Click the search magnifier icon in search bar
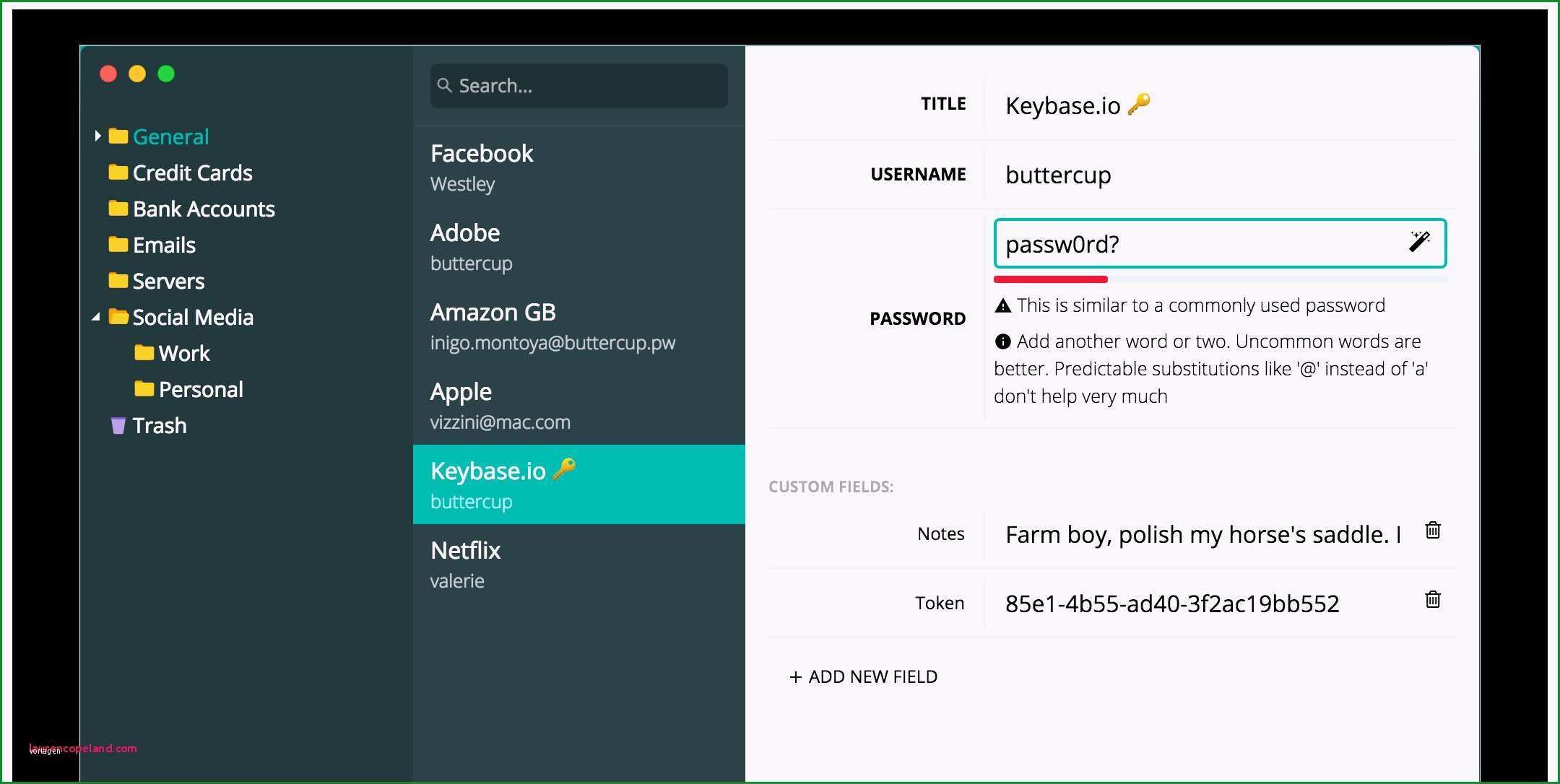Screen dimensions: 1560x784 pos(448,84)
